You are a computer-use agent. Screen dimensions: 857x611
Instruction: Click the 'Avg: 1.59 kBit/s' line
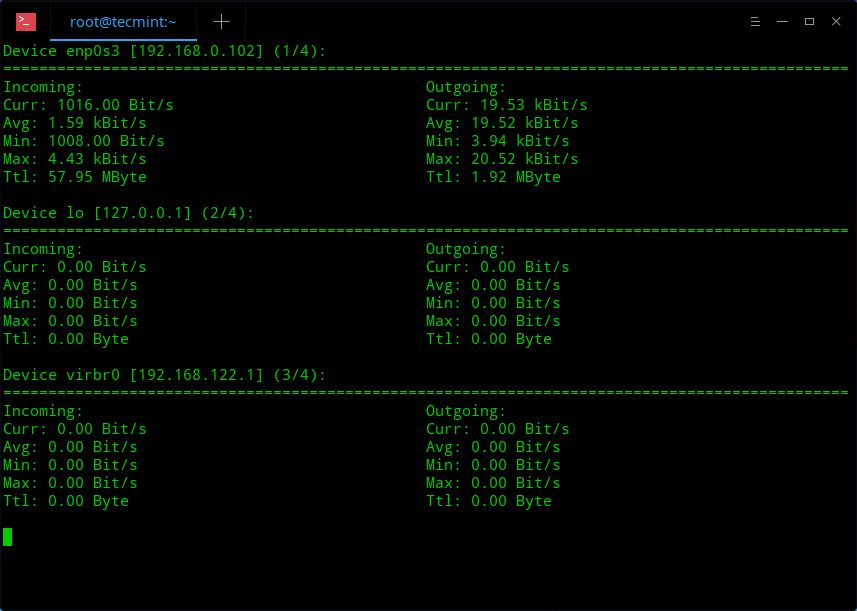[75, 123]
